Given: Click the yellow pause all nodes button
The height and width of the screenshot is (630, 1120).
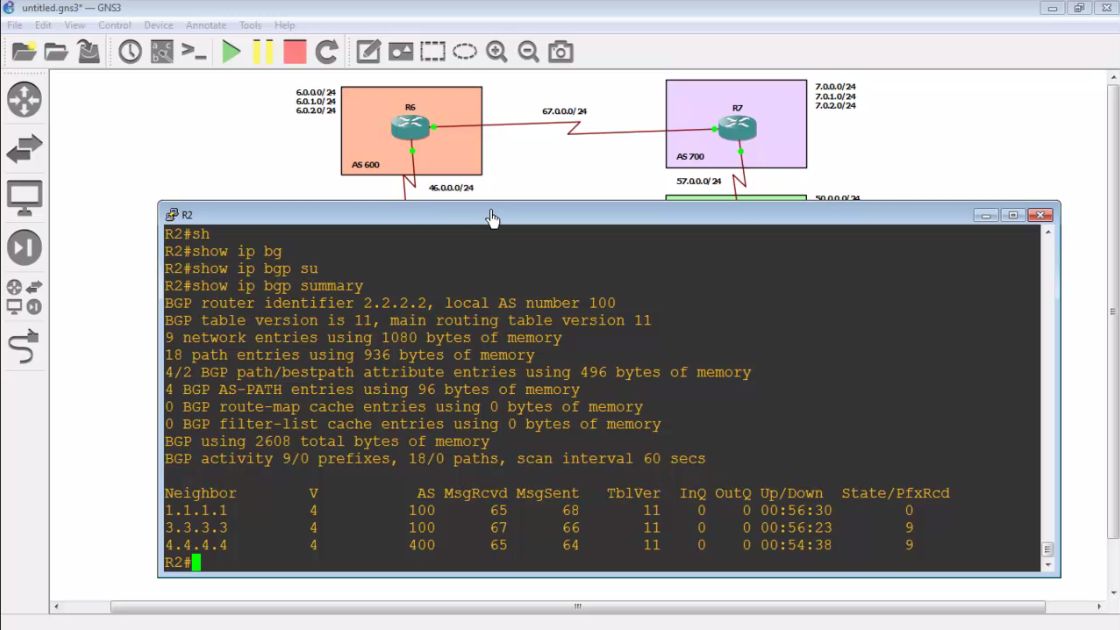Looking at the screenshot, I should pyautogui.click(x=263, y=52).
